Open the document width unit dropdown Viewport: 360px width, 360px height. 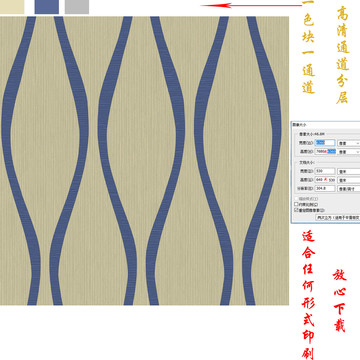(349, 171)
